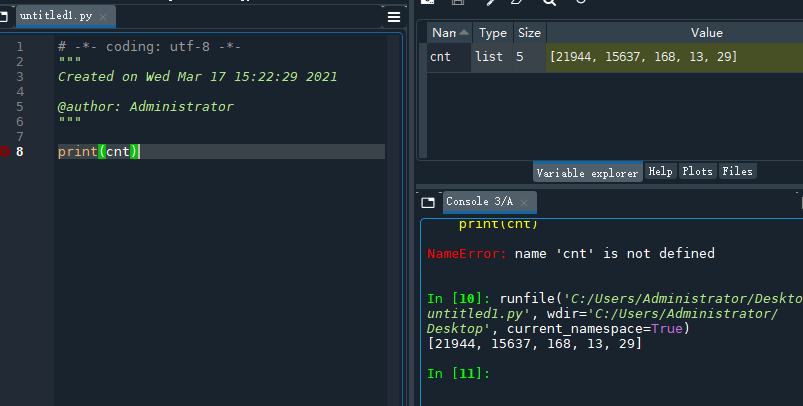Remove the breakpoint marker on line 8
803x406 pixels.
click(x=5, y=151)
